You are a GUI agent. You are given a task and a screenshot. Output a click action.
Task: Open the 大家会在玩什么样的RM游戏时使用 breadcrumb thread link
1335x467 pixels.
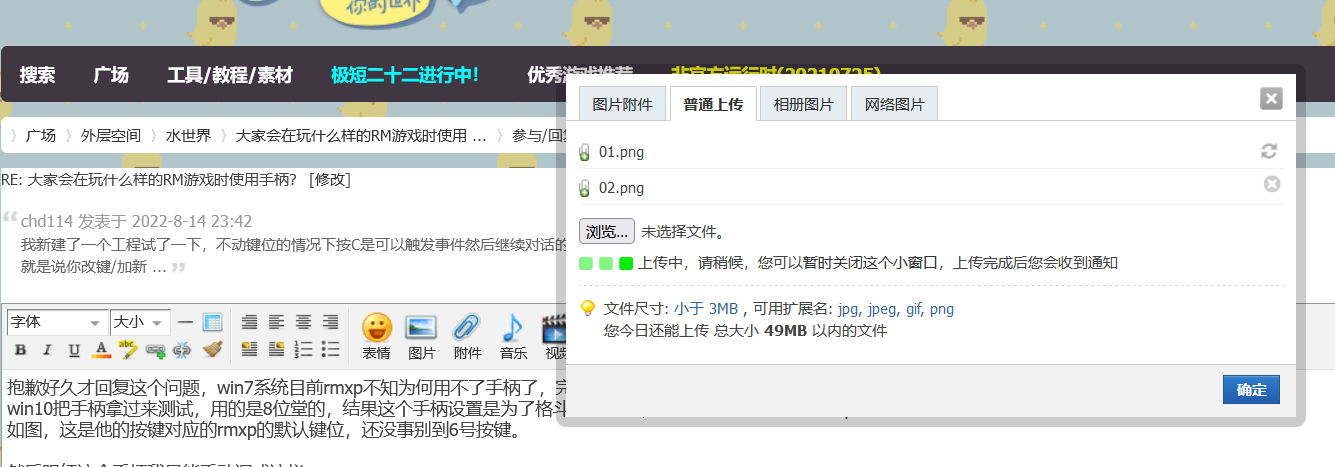[361, 136]
